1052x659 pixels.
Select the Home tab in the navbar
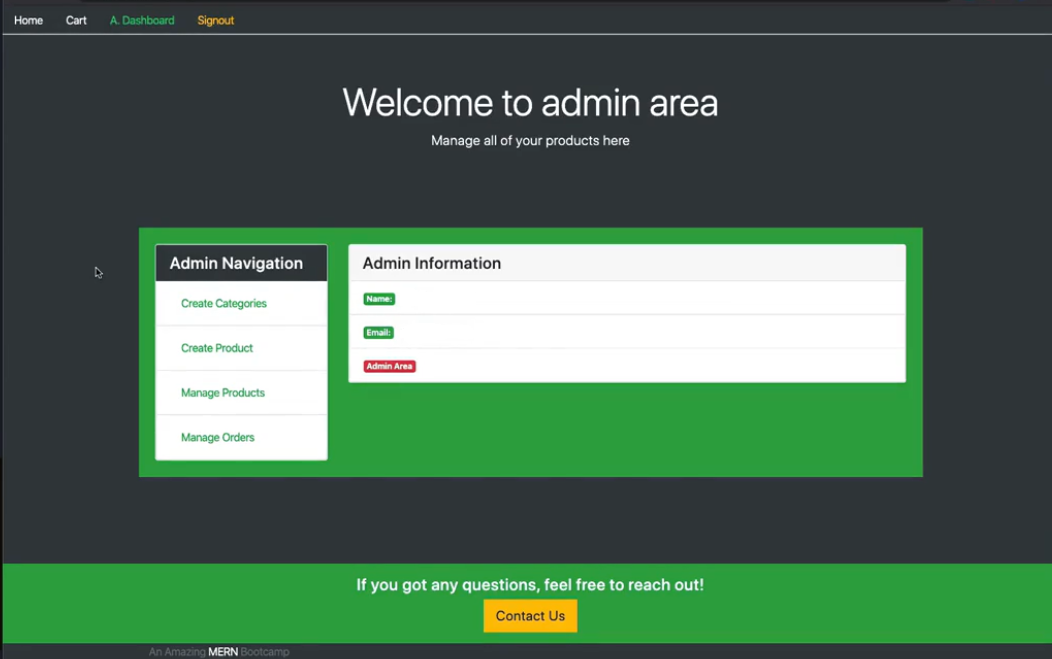click(28, 20)
